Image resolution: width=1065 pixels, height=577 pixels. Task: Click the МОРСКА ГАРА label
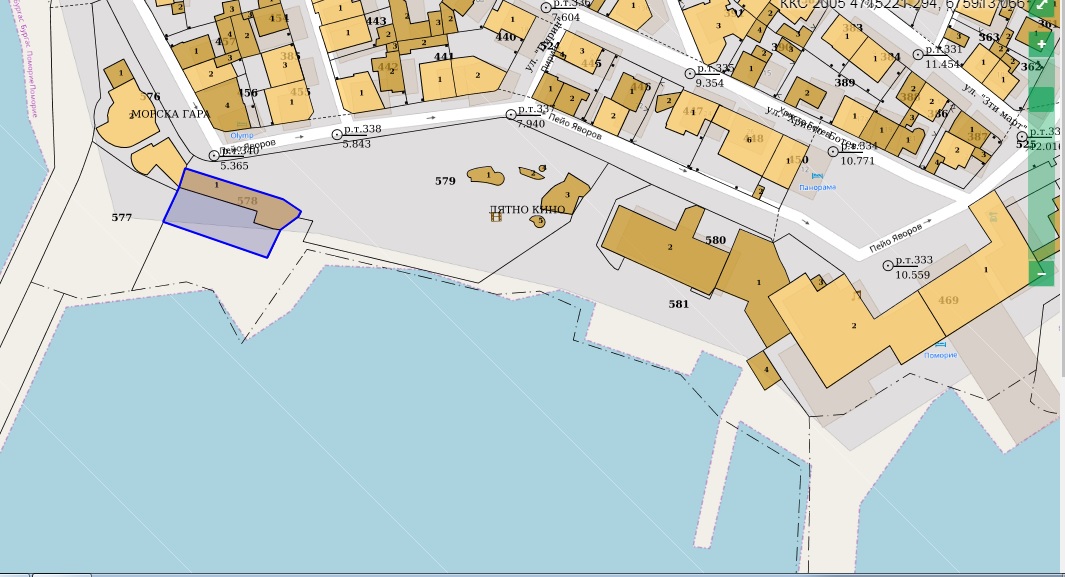[170, 114]
